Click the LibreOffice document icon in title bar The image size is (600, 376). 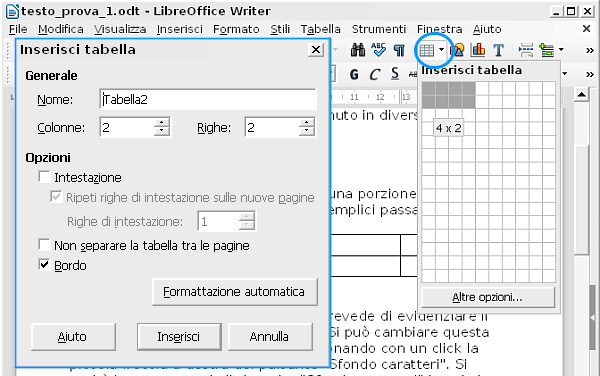(12, 11)
